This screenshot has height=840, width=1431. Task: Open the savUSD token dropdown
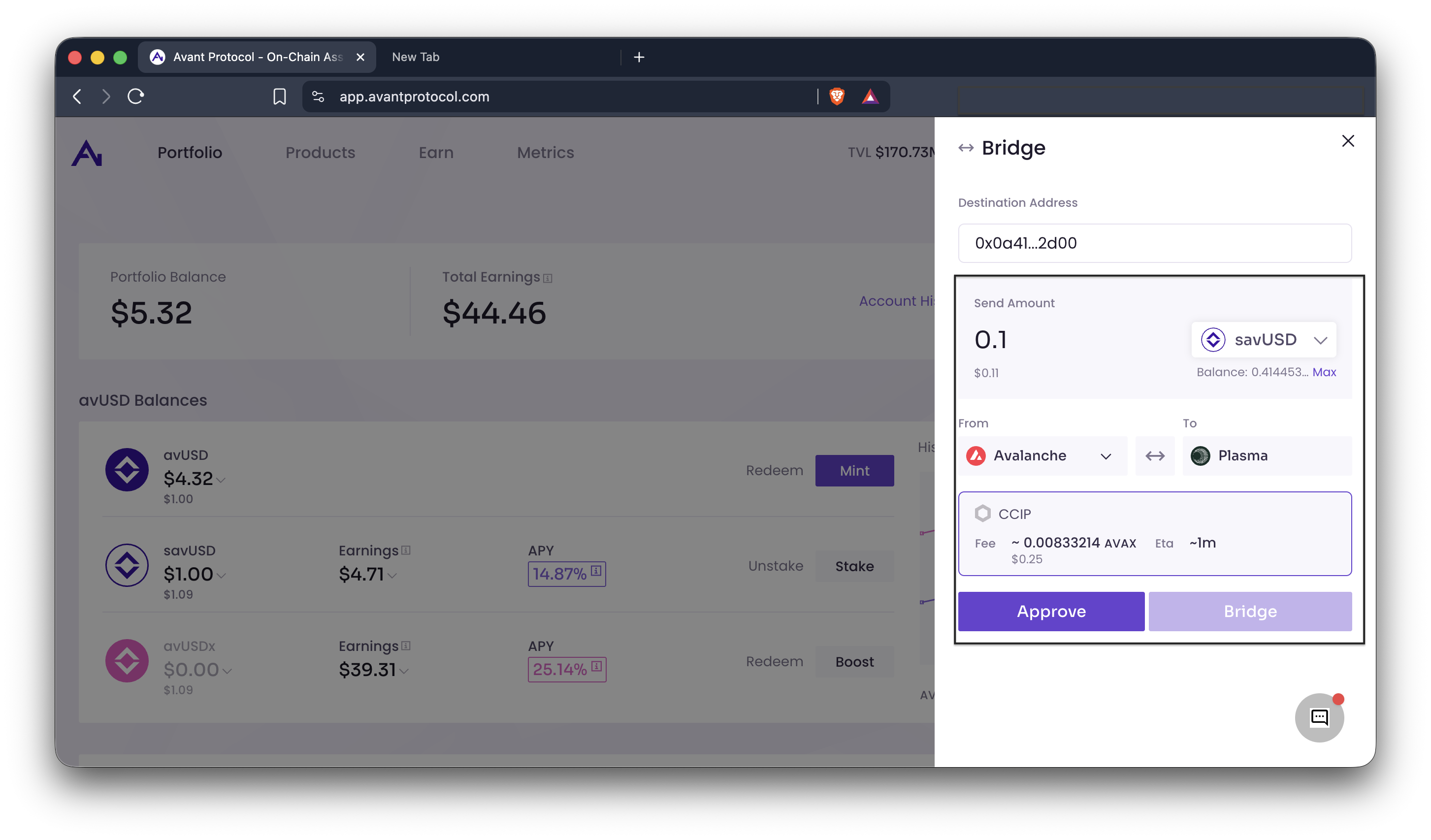pyautogui.click(x=1264, y=340)
